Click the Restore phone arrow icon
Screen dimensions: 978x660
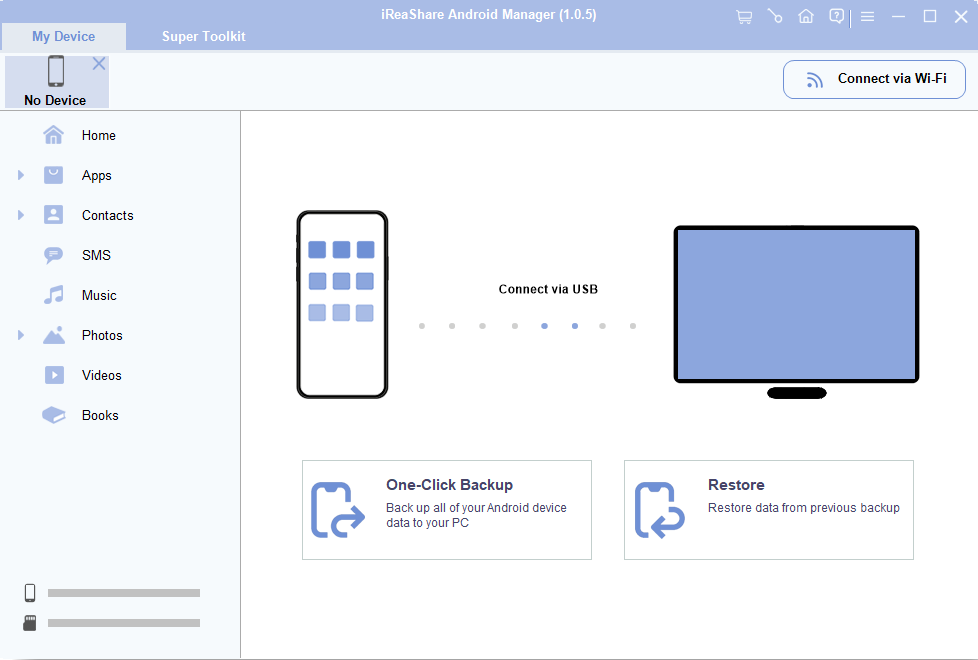click(x=659, y=510)
